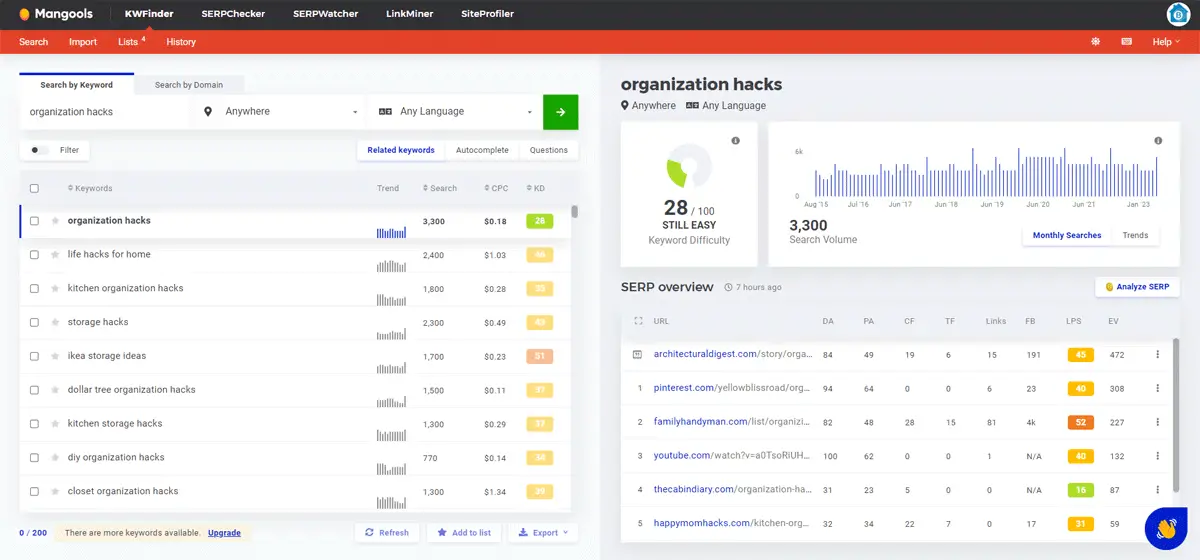The image size is (1200, 560).
Task: Open the Any Language dropdown
Action: click(x=455, y=112)
